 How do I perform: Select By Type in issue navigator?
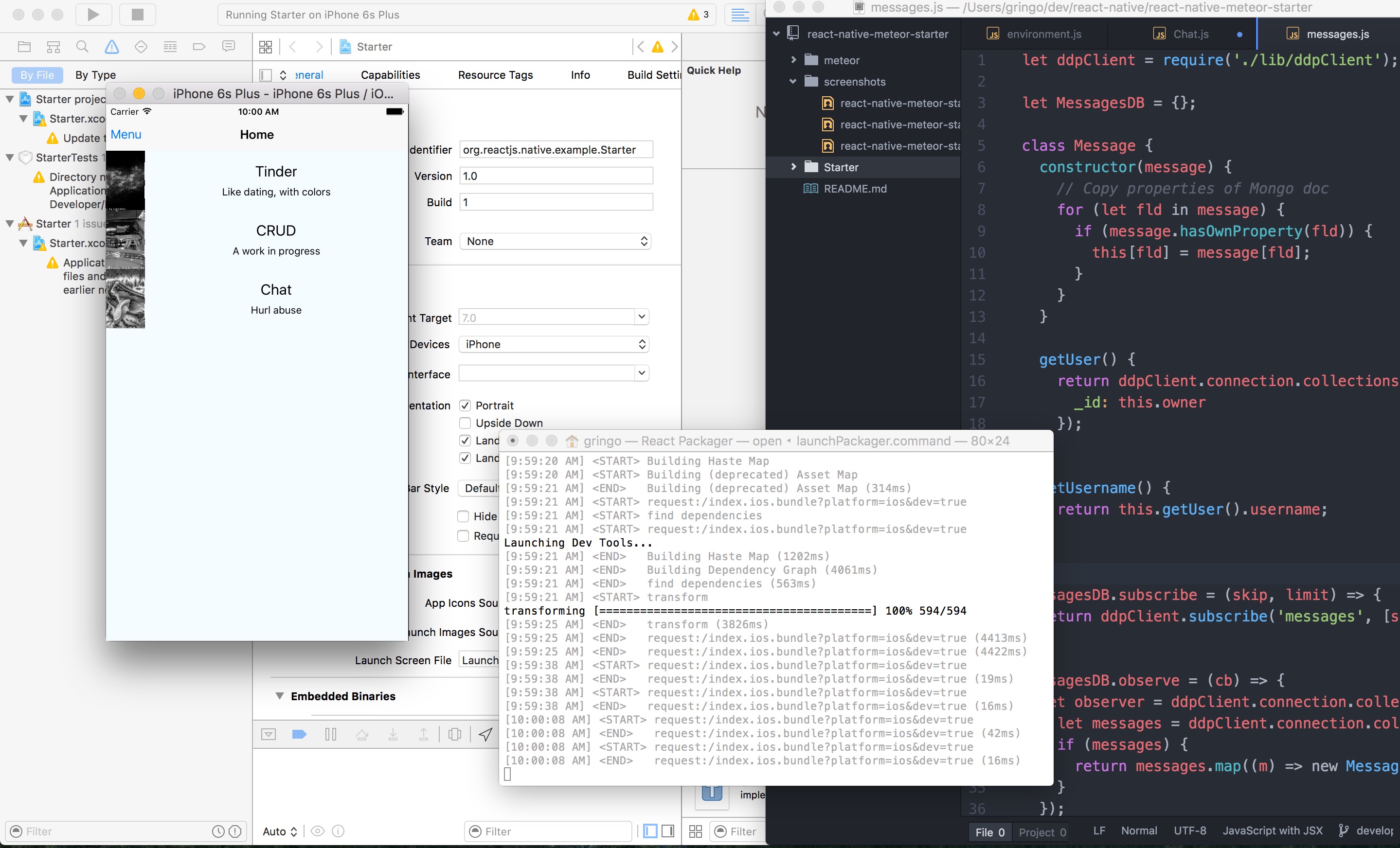pyautogui.click(x=95, y=75)
